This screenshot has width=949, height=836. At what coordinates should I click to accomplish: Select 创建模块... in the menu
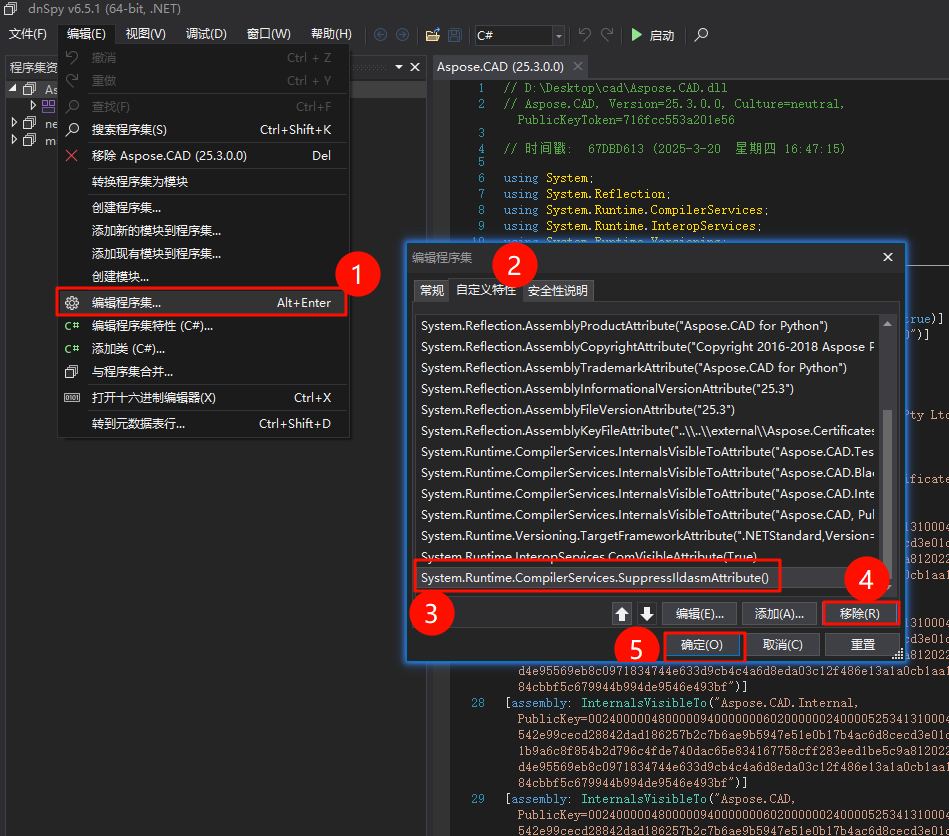click(x=203, y=277)
